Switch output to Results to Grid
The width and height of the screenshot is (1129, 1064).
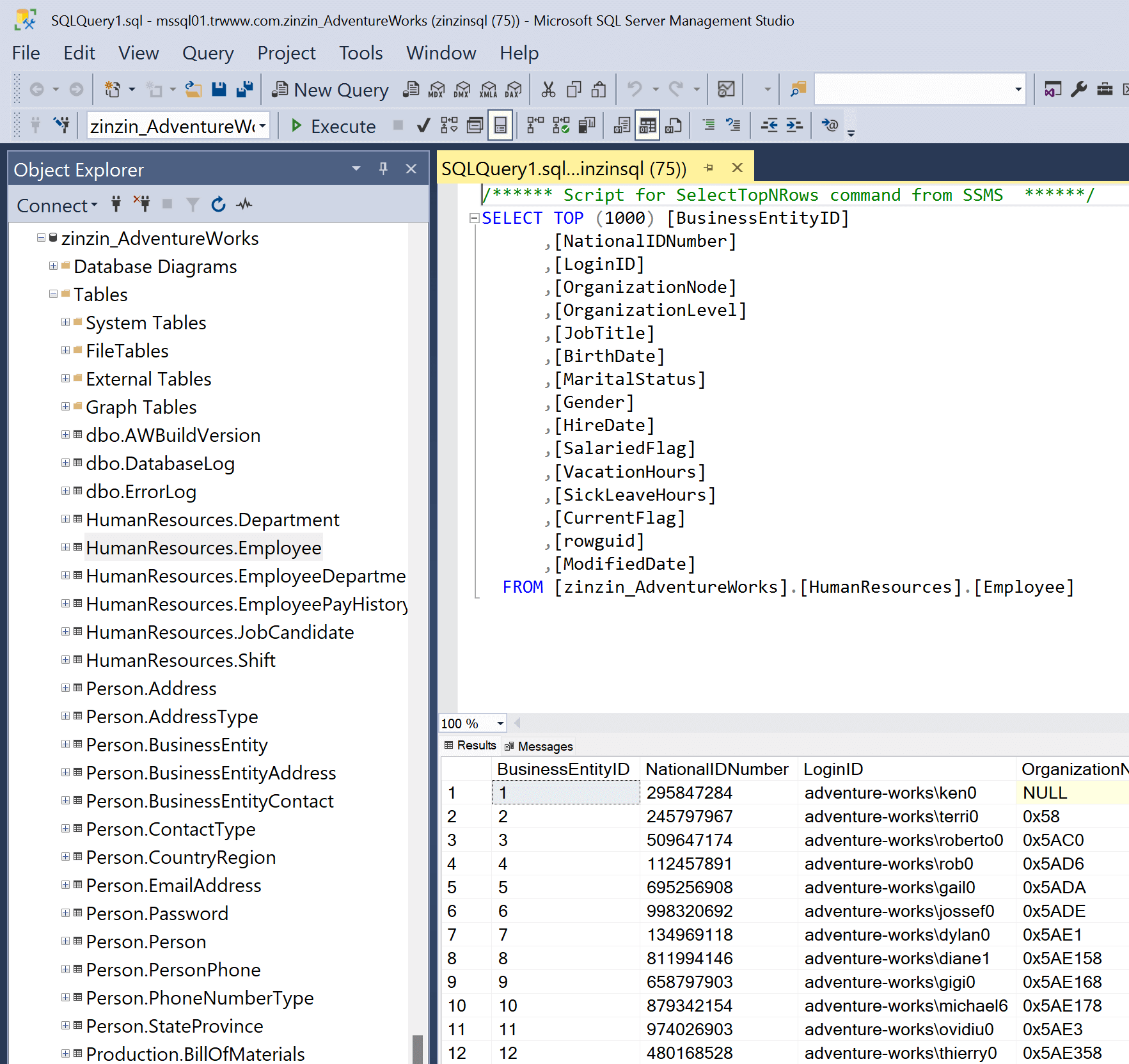coord(647,125)
